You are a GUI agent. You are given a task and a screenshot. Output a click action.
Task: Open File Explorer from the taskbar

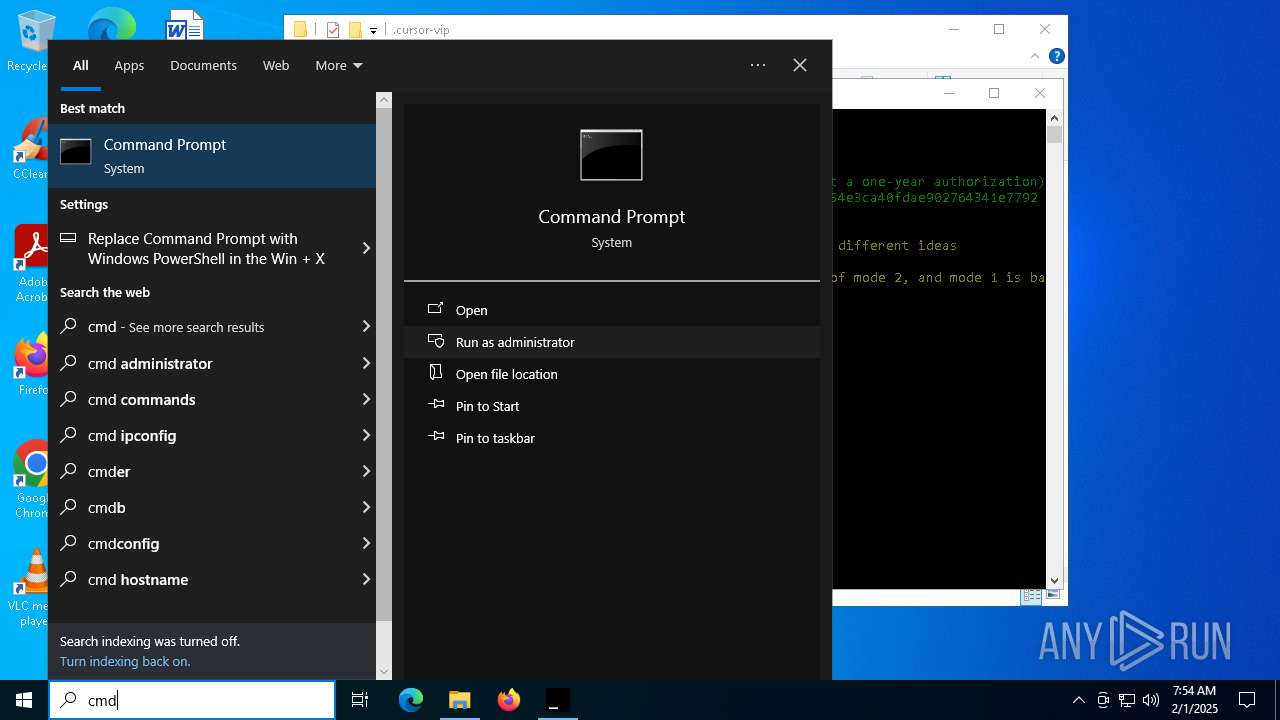click(x=459, y=700)
